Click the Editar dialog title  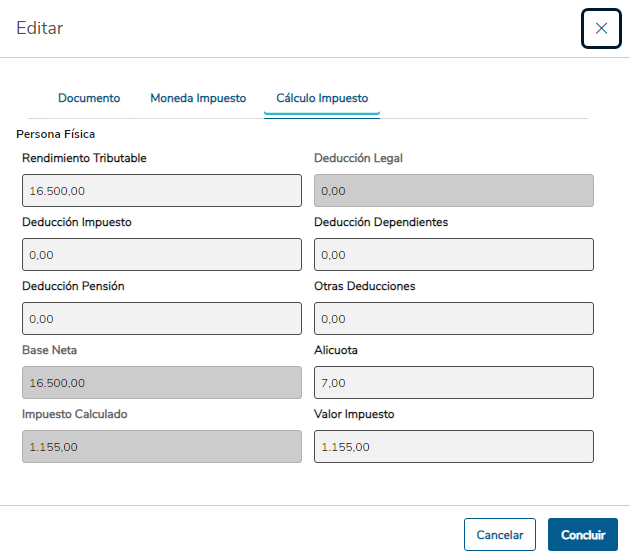click(x=40, y=28)
